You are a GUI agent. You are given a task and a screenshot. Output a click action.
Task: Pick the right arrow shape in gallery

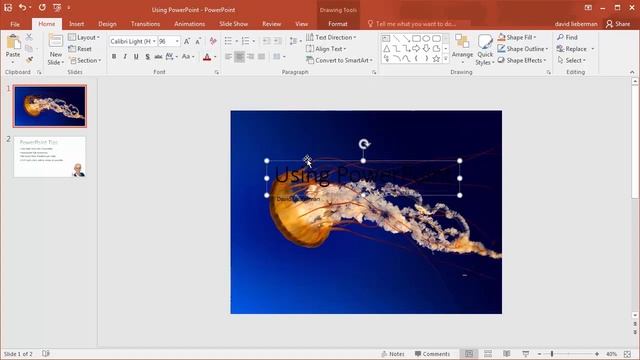point(416,49)
